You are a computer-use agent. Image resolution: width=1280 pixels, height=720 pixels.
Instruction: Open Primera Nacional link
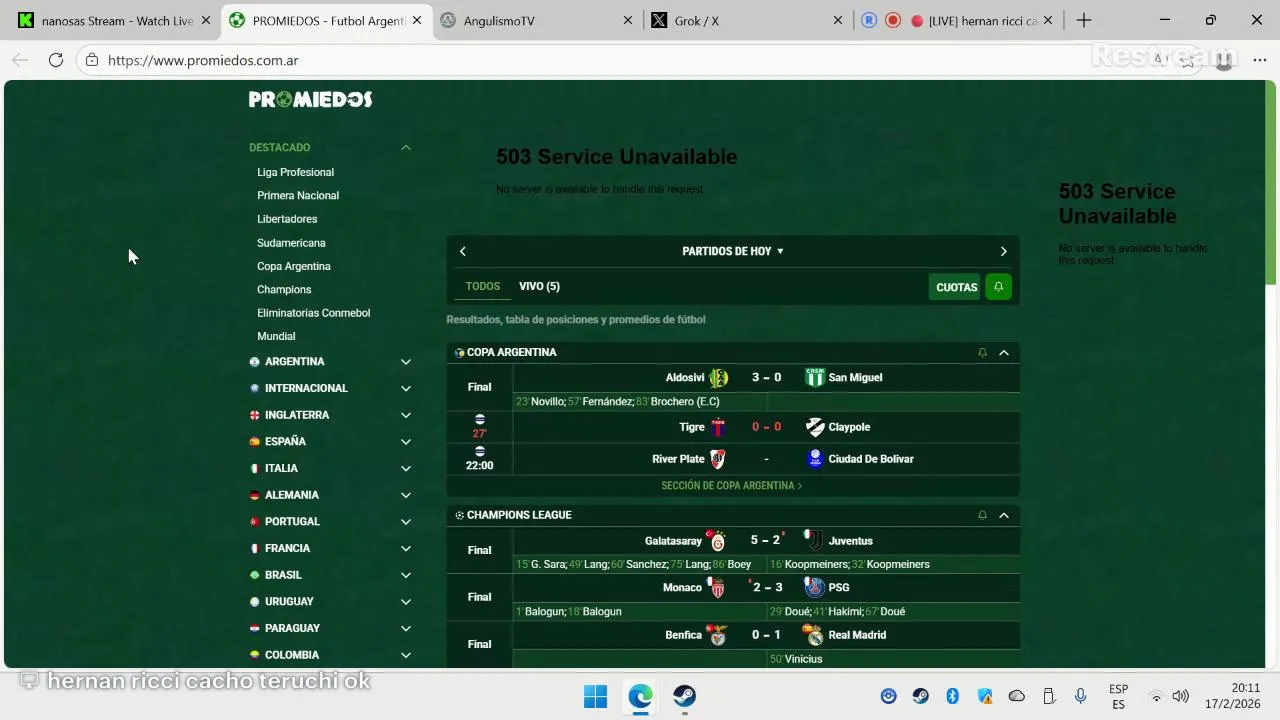point(298,195)
